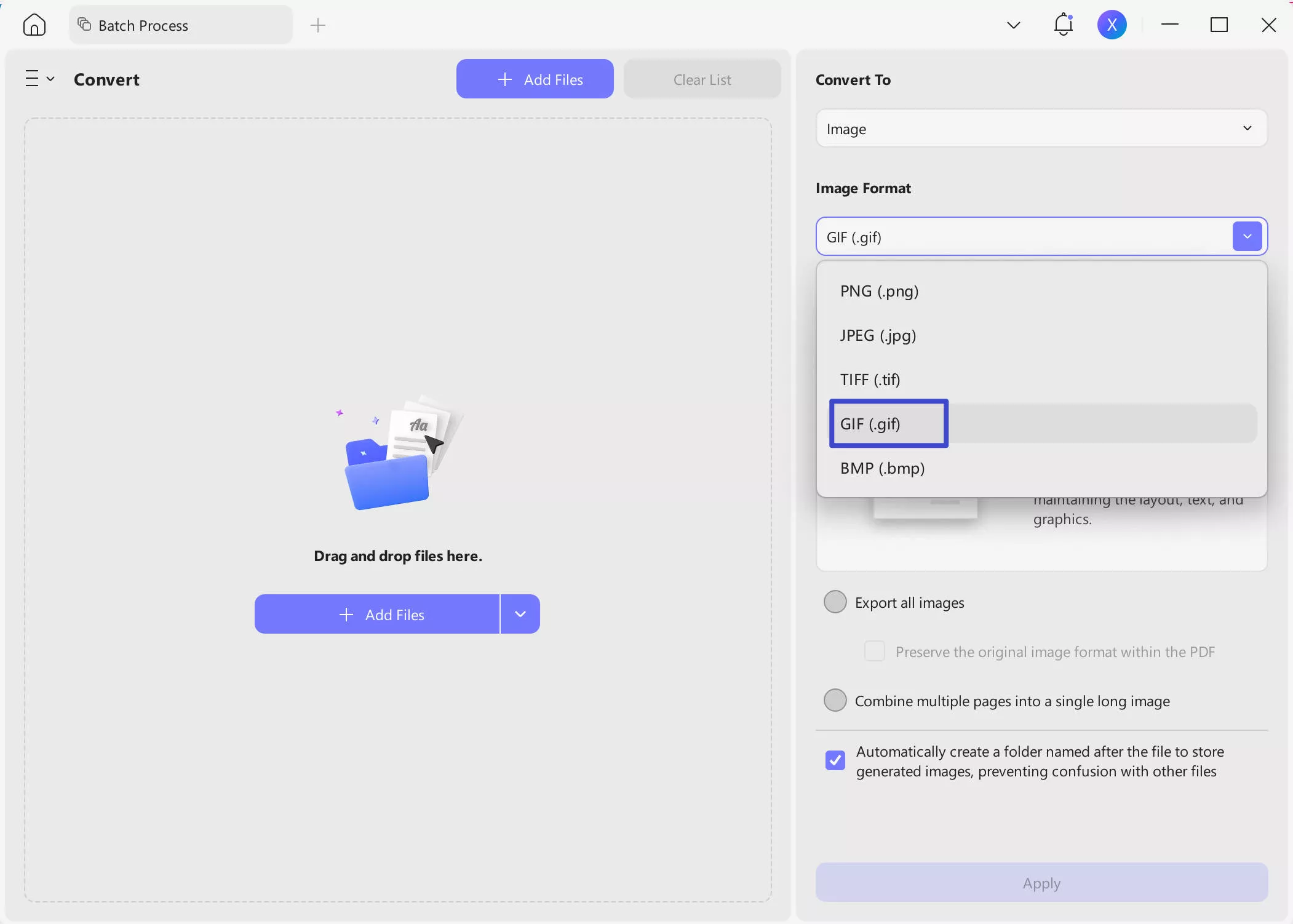Choose PNG (.png) from format list
The height and width of the screenshot is (924, 1293).
[879, 291]
